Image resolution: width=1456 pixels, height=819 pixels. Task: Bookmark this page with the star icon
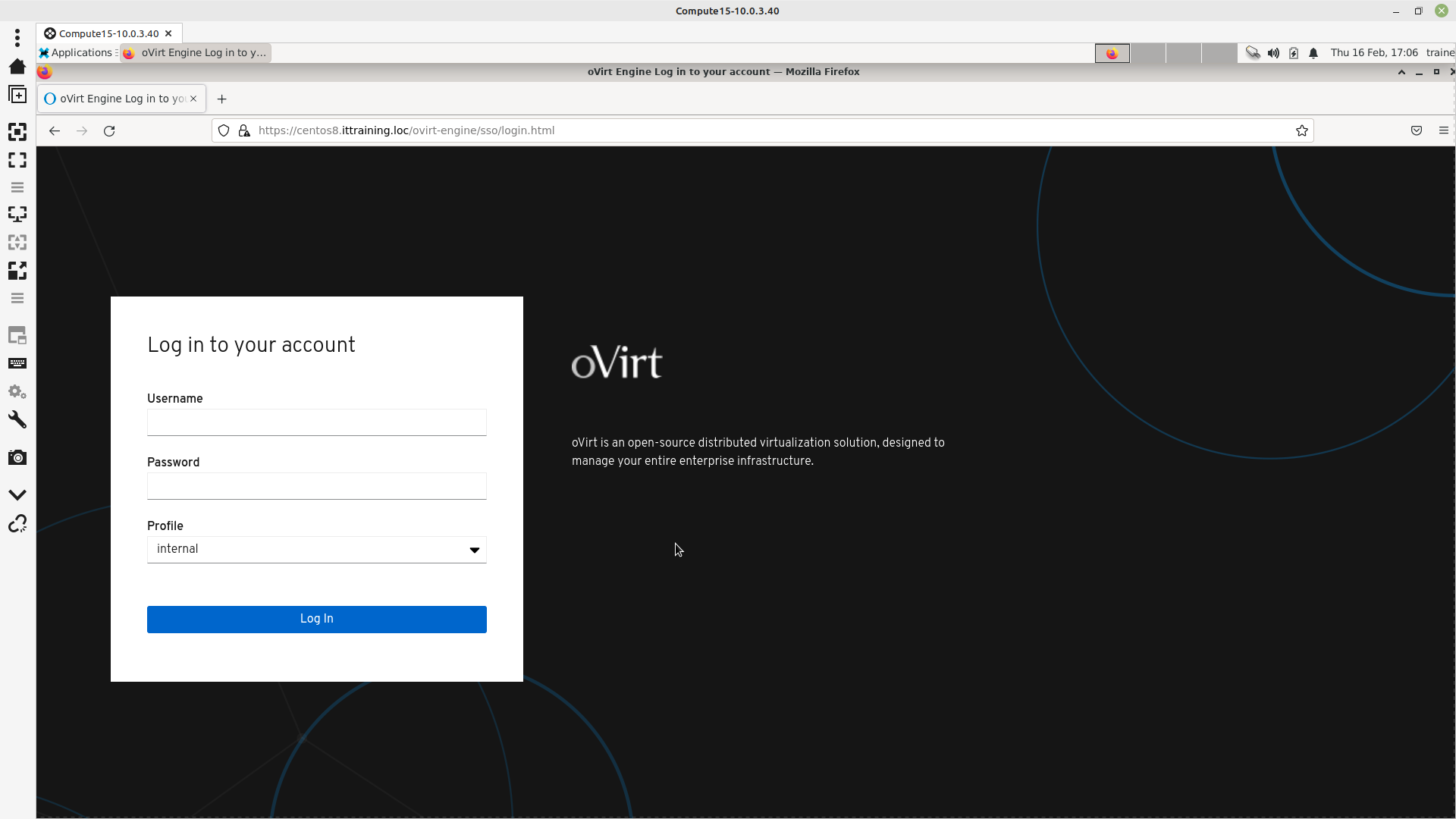(1301, 130)
